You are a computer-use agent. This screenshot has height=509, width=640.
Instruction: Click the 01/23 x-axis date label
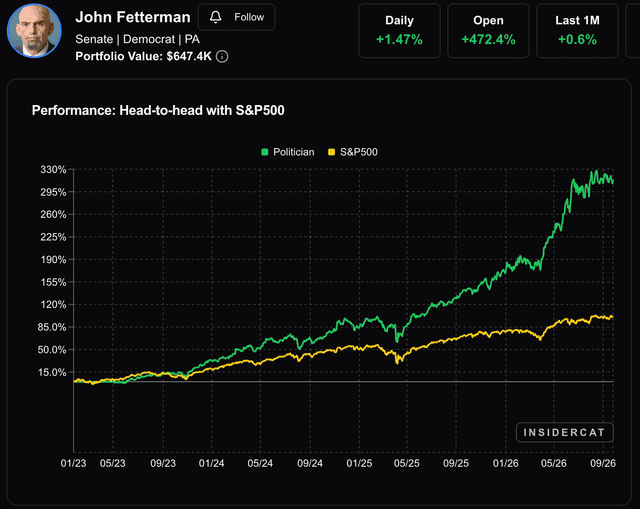coord(73,463)
